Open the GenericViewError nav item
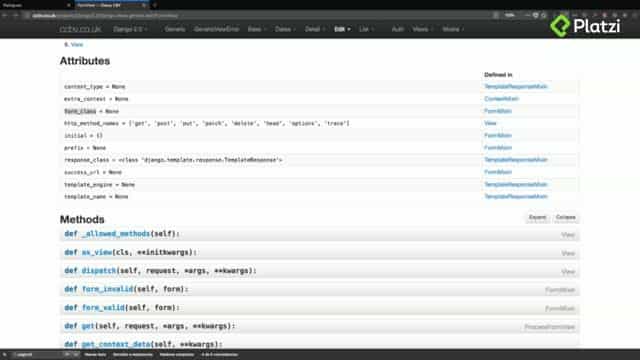The width and height of the screenshot is (640, 360). [x=216, y=29]
